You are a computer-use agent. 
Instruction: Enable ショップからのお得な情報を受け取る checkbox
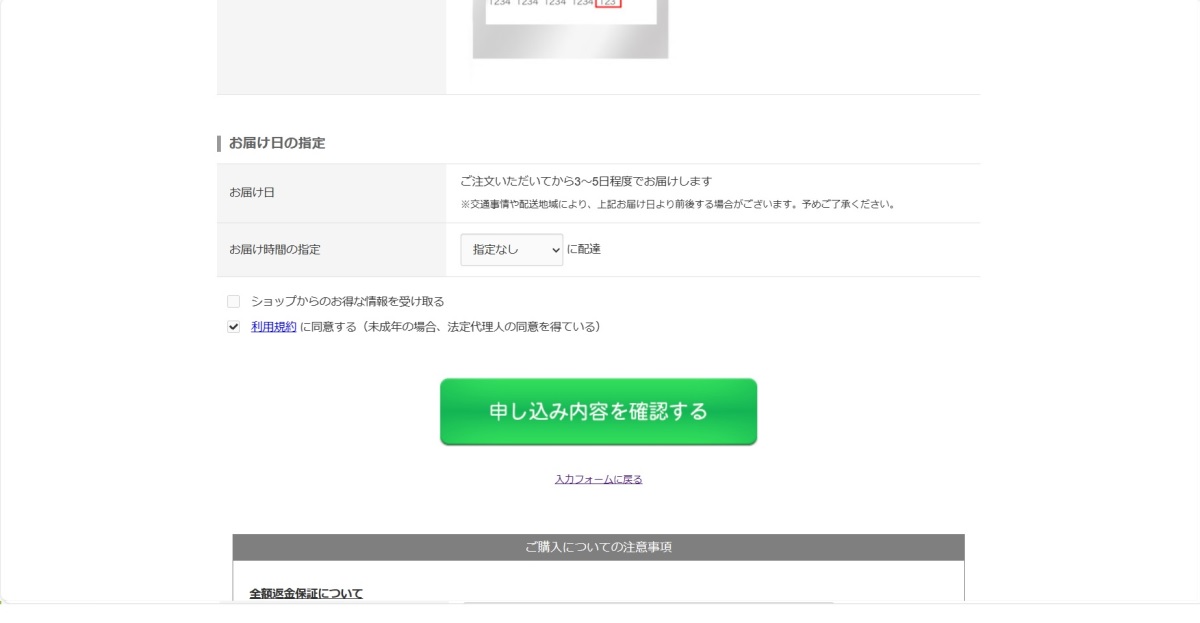pyautogui.click(x=234, y=301)
